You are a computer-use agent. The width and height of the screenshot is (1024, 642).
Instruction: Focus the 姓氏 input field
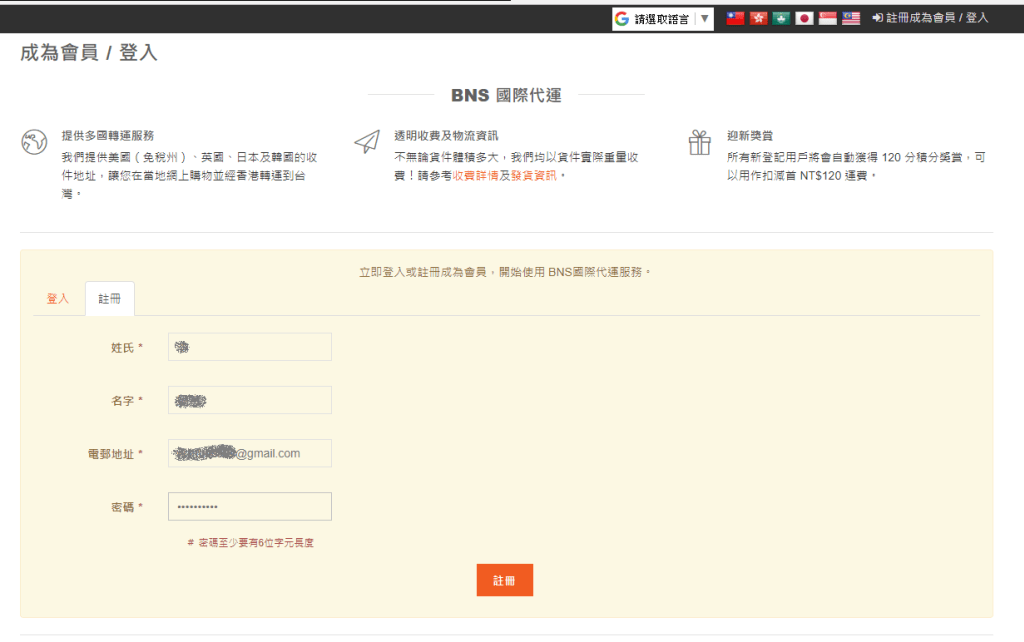click(250, 347)
